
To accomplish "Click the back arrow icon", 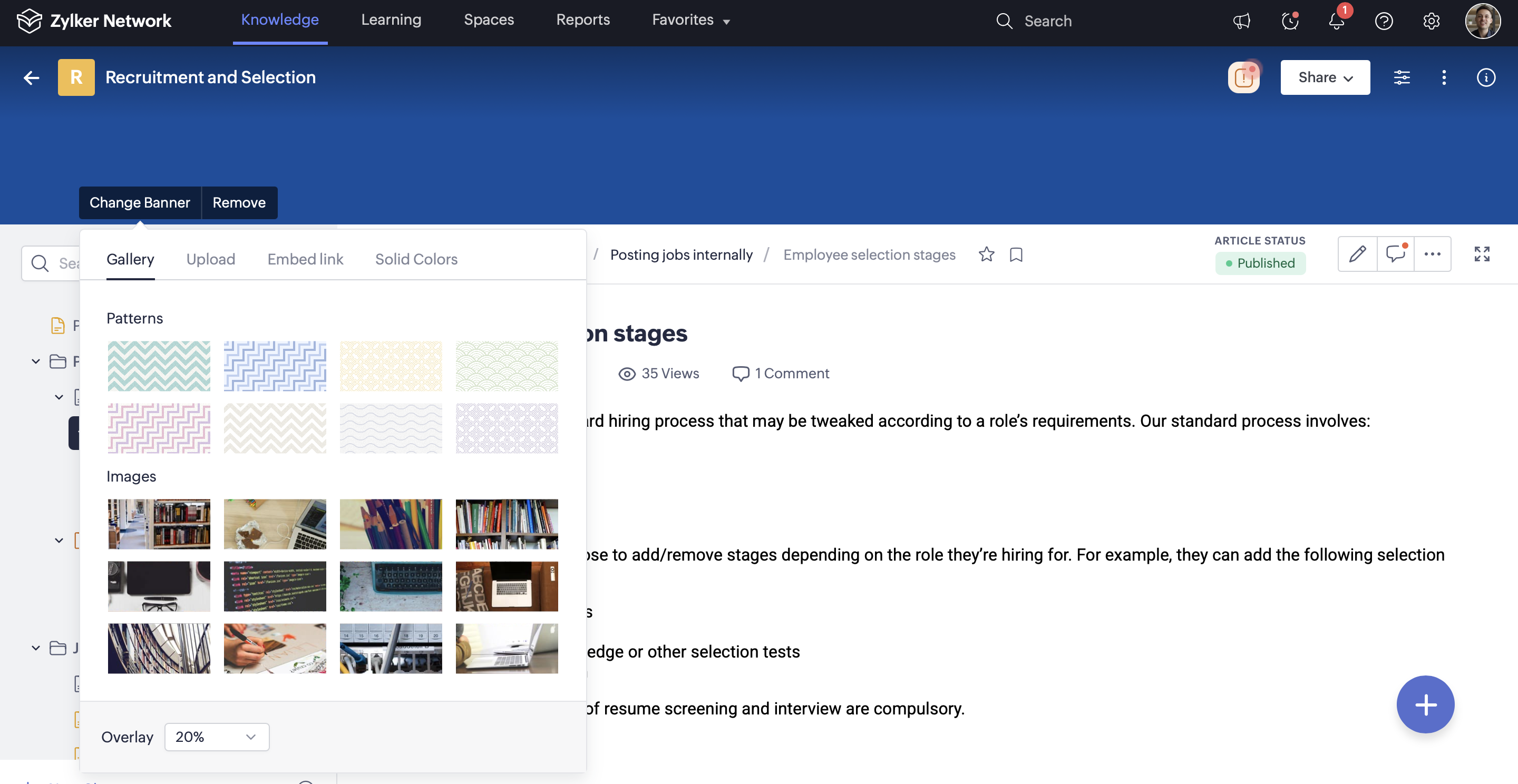I will (x=31, y=77).
